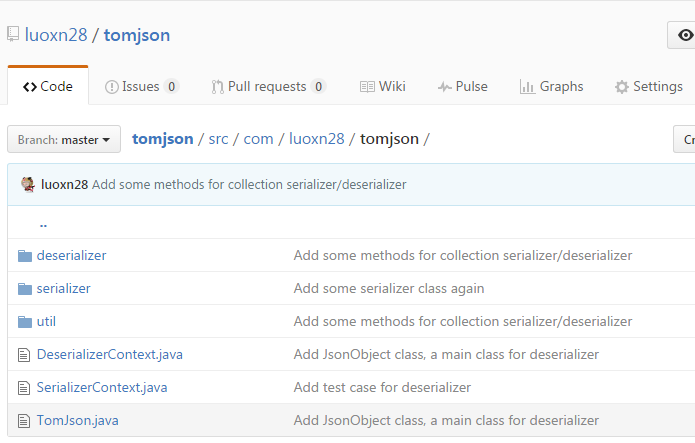695x443 pixels.
Task: Click the tomjson repository title link
Action: [x=137, y=35]
